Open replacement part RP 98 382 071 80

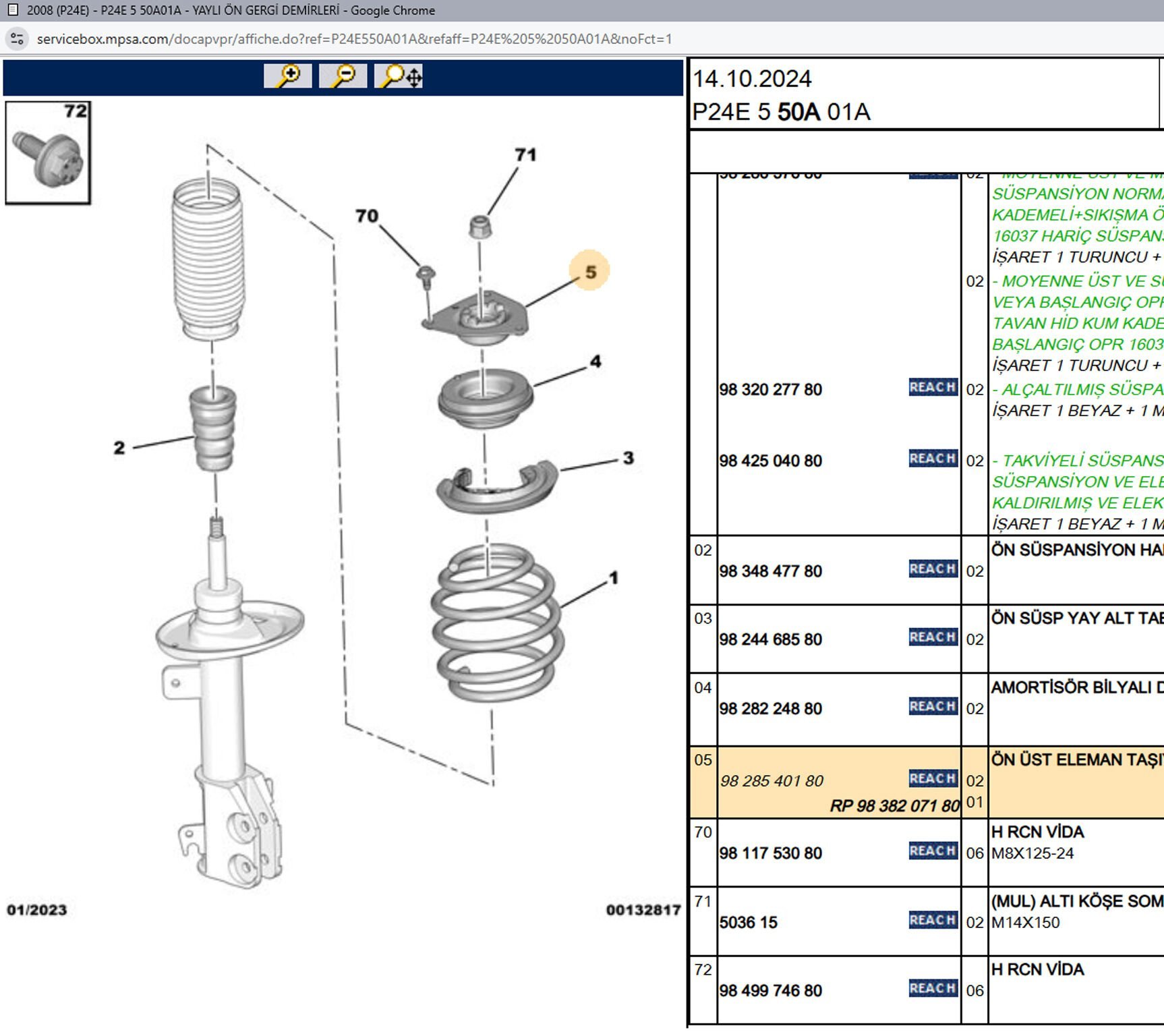coord(894,806)
